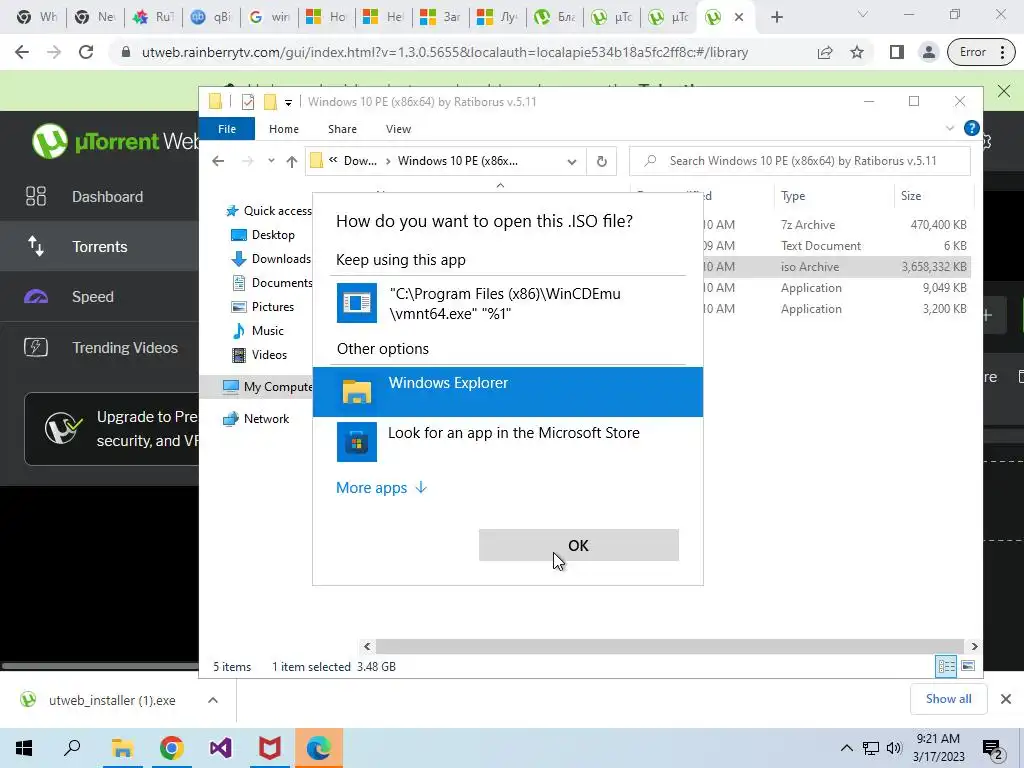Screen dimensions: 1024x768
Task: Expand the Explorer ribbon with the chevron
Action: coord(950,129)
